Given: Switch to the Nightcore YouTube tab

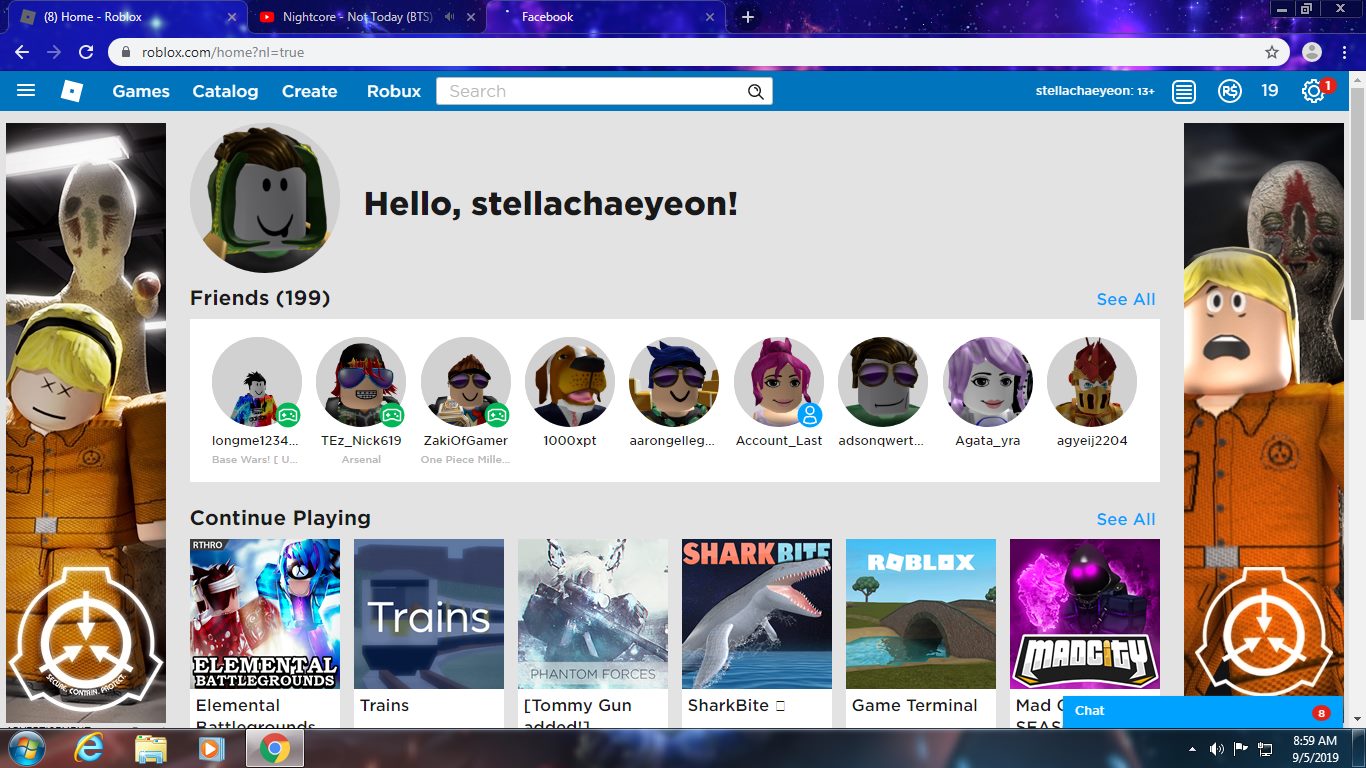Looking at the screenshot, I should click(x=366, y=17).
